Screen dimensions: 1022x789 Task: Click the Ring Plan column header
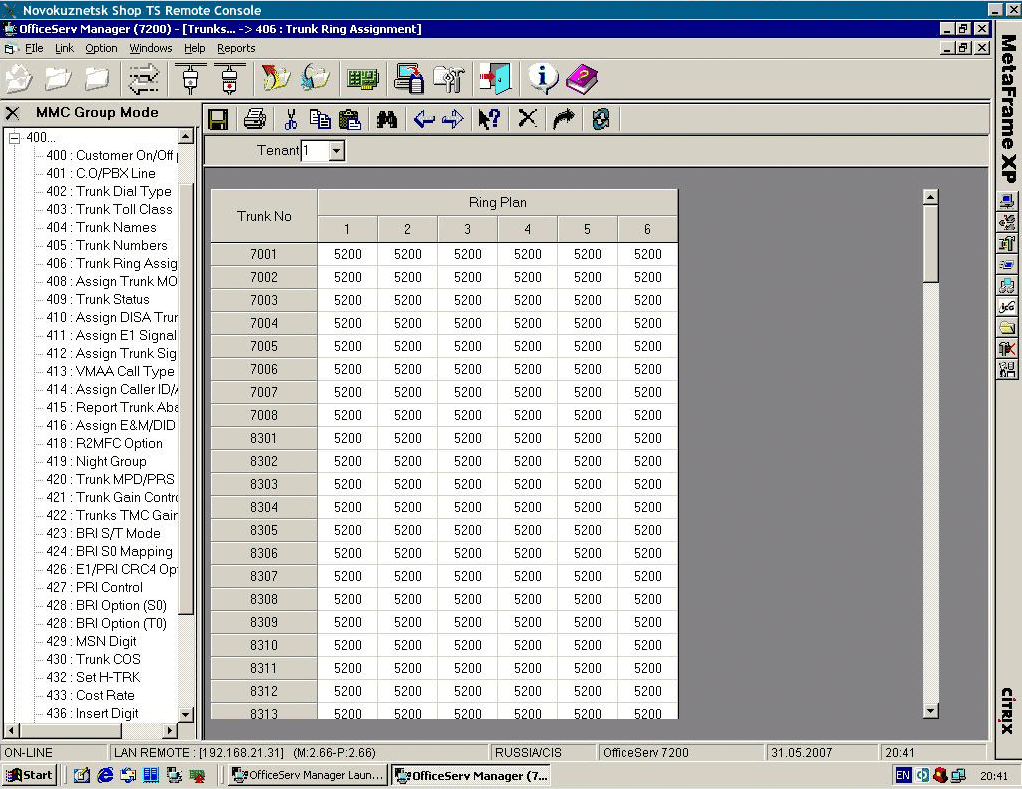point(497,203)
